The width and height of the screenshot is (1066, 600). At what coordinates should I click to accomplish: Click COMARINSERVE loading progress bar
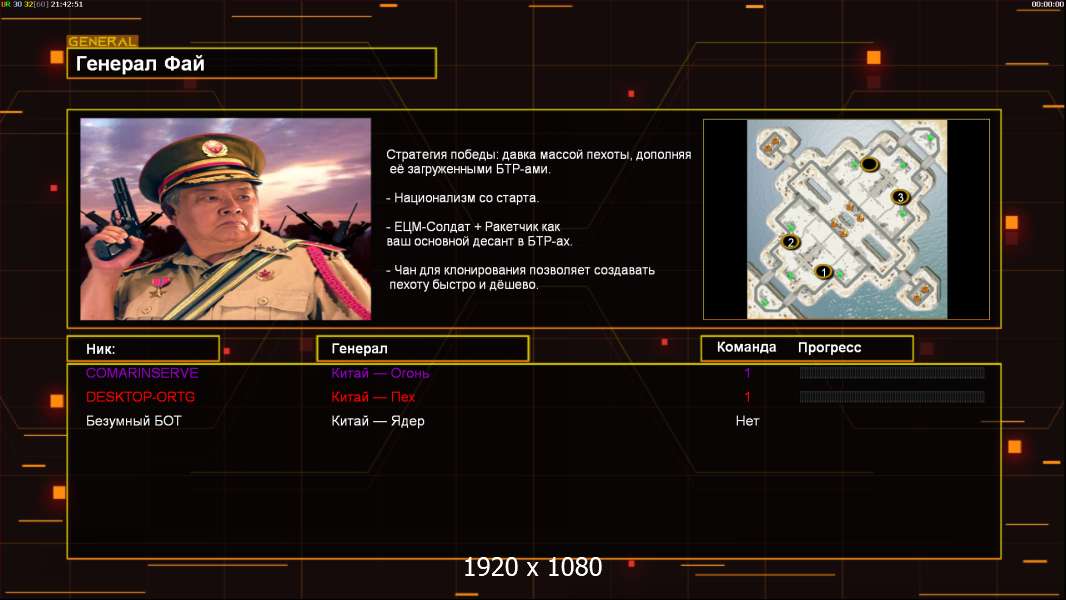coord(892,372)
